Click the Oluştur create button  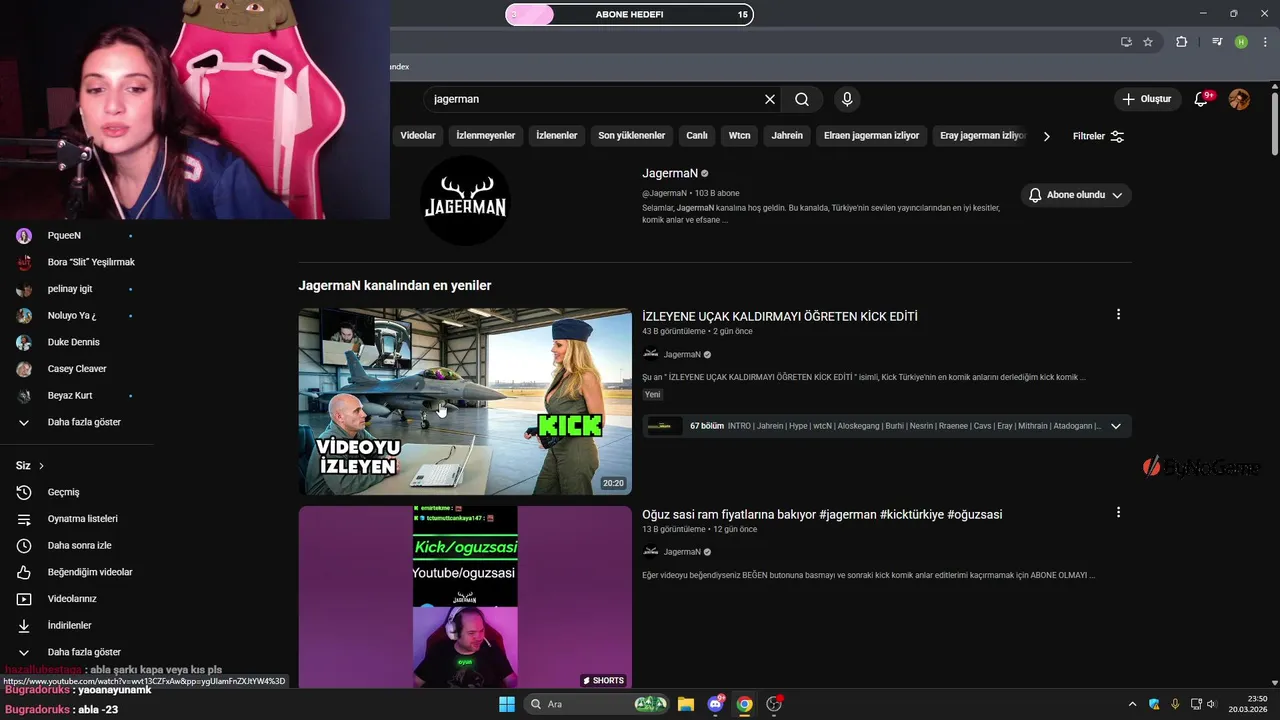click(x=1147, y=99)
